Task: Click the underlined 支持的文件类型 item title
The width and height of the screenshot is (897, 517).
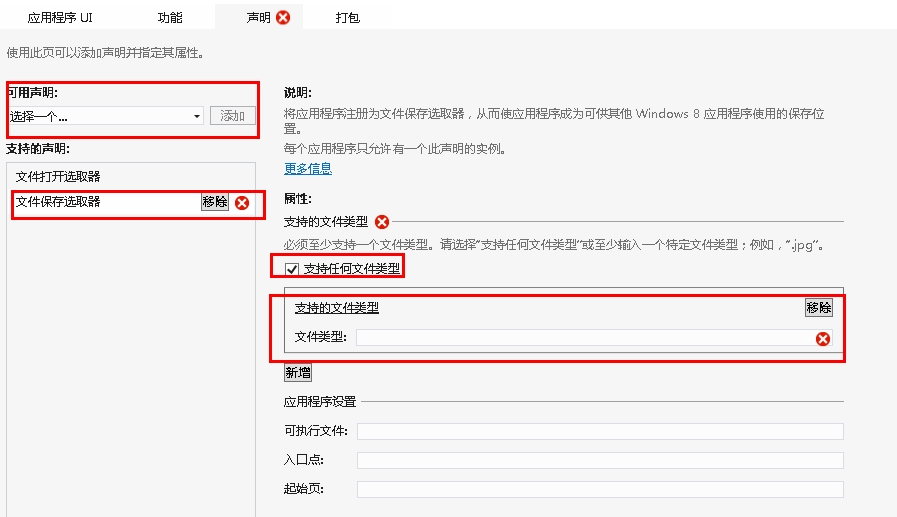Action: [x=337, y=308]
